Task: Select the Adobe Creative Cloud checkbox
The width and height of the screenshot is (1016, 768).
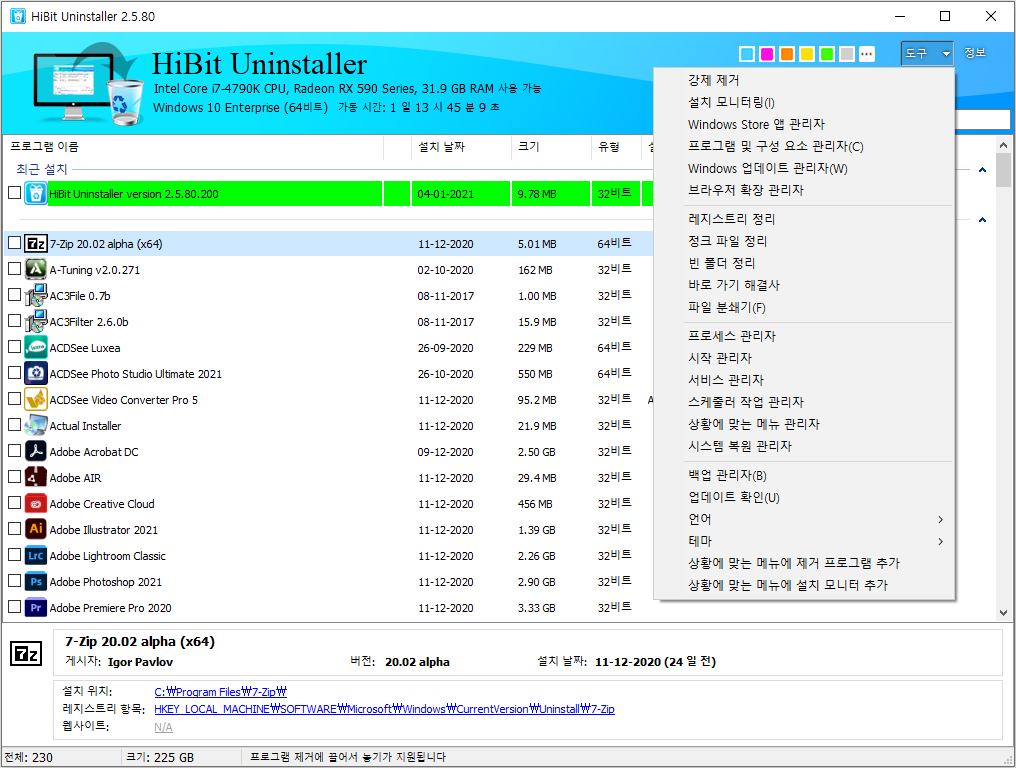Action: point(14,502)
